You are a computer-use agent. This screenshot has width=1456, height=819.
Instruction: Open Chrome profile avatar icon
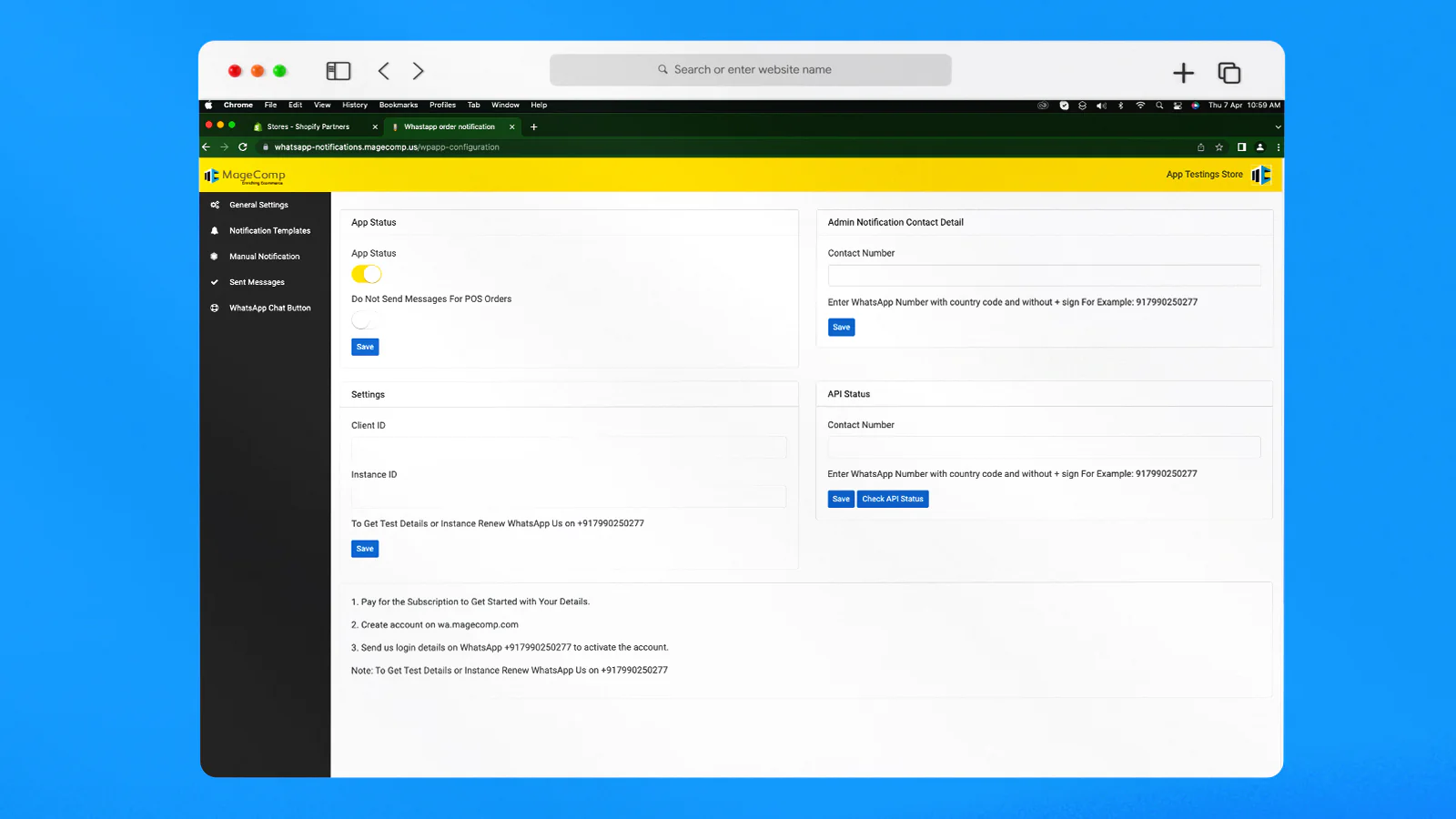[x=1260, y=147]
